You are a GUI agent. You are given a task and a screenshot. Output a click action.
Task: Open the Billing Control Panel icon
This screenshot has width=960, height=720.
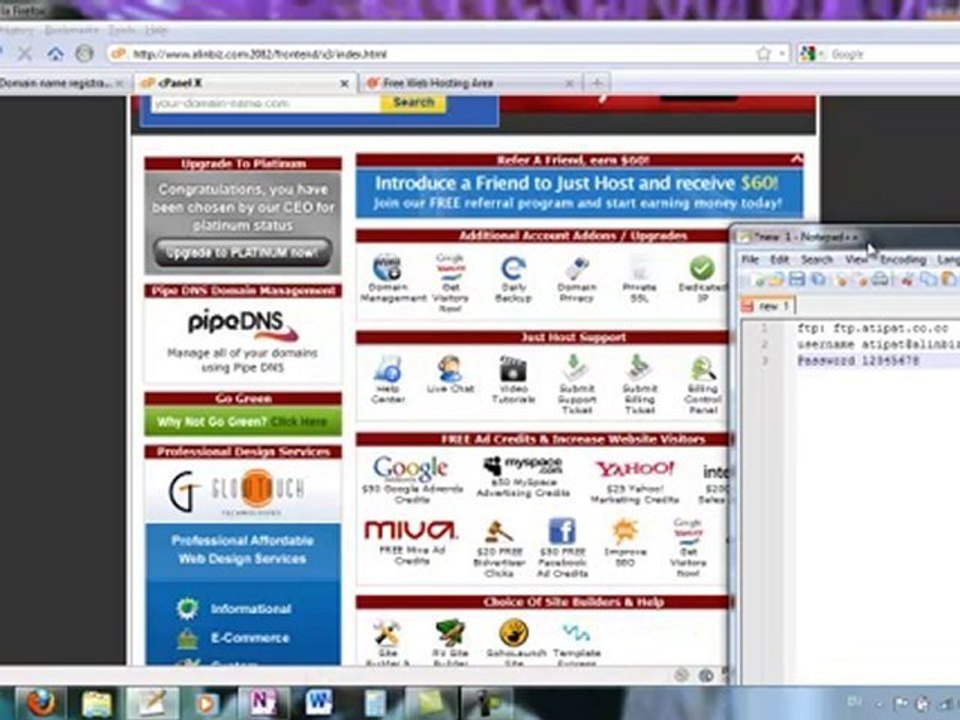point(703,369)
